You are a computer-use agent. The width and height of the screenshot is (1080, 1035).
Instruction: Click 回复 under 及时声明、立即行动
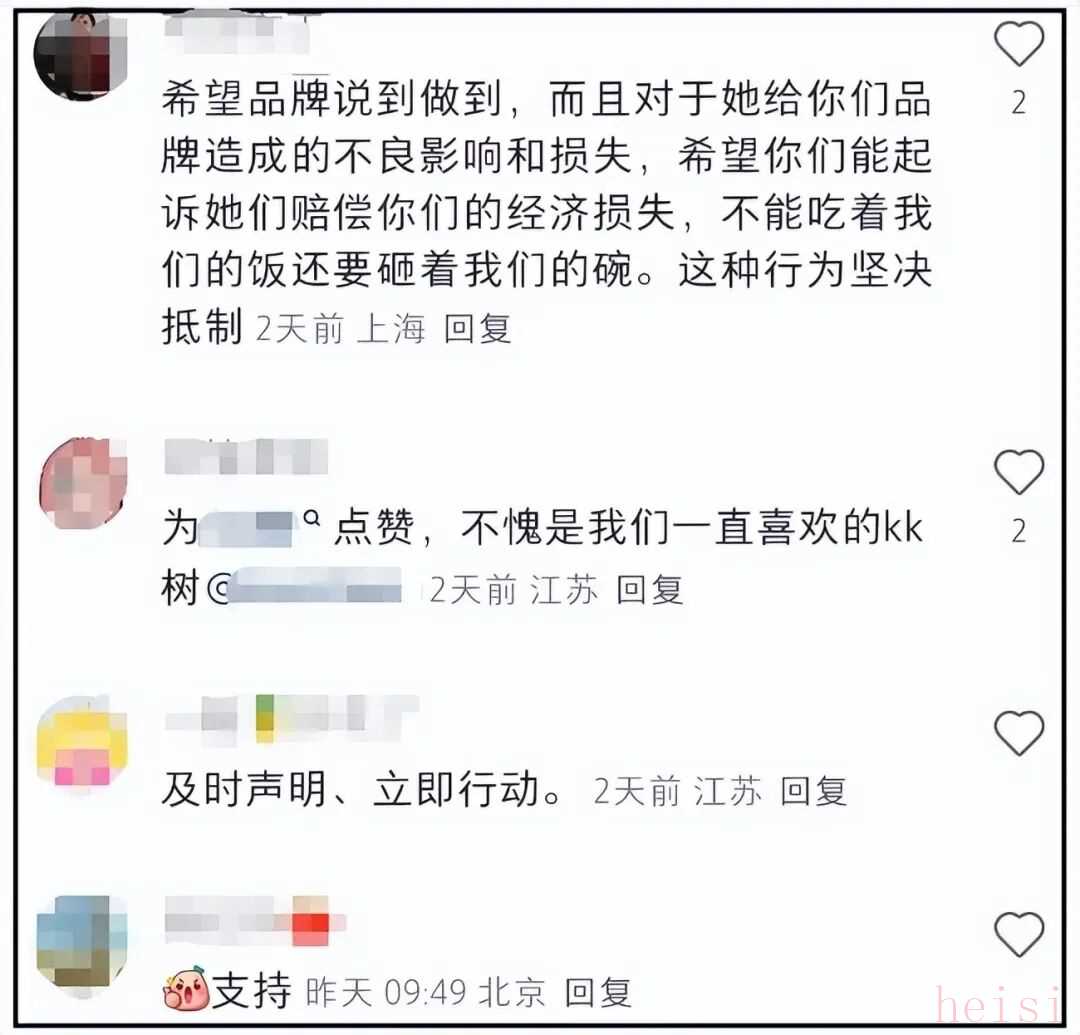coord(813,790)
